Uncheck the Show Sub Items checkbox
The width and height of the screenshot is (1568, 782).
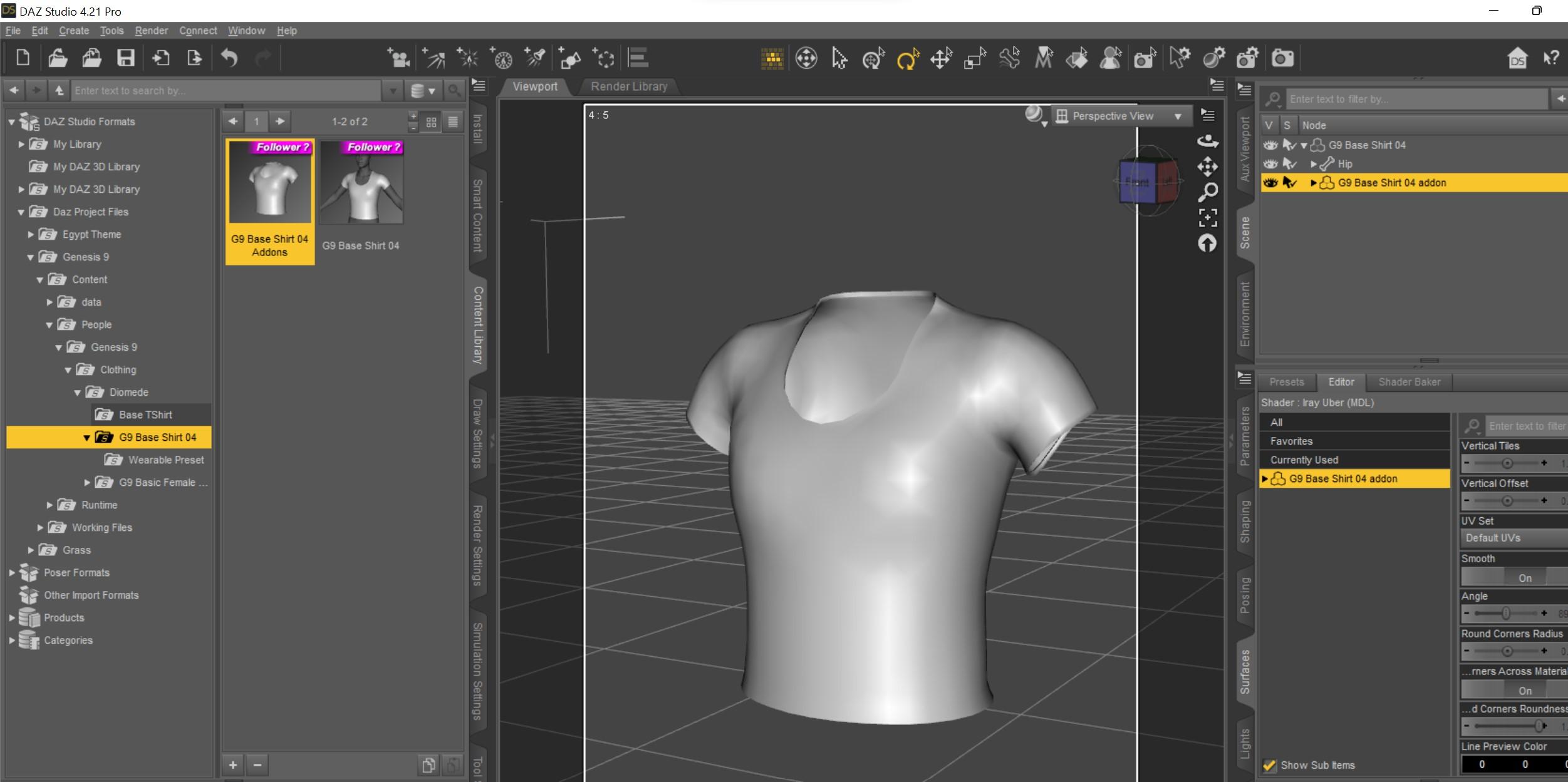tap(1269, 765)
